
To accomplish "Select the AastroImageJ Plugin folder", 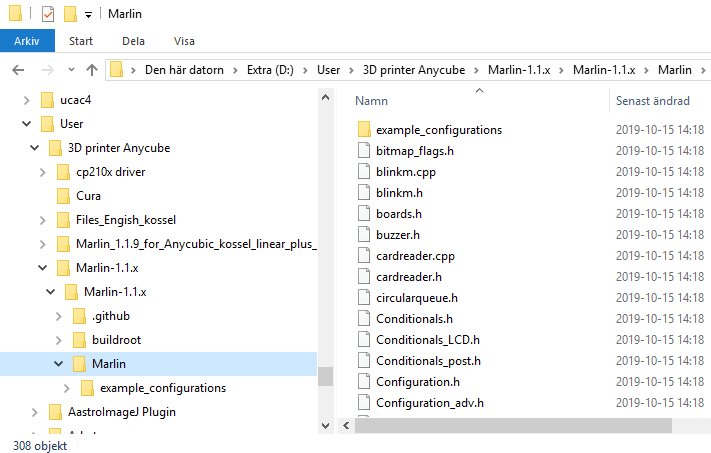I will tap(122, 412).
